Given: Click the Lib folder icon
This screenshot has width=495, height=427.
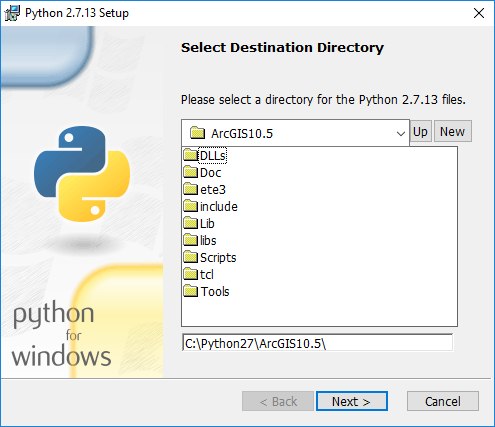Looking at the screenshot, I should point(191,223).
